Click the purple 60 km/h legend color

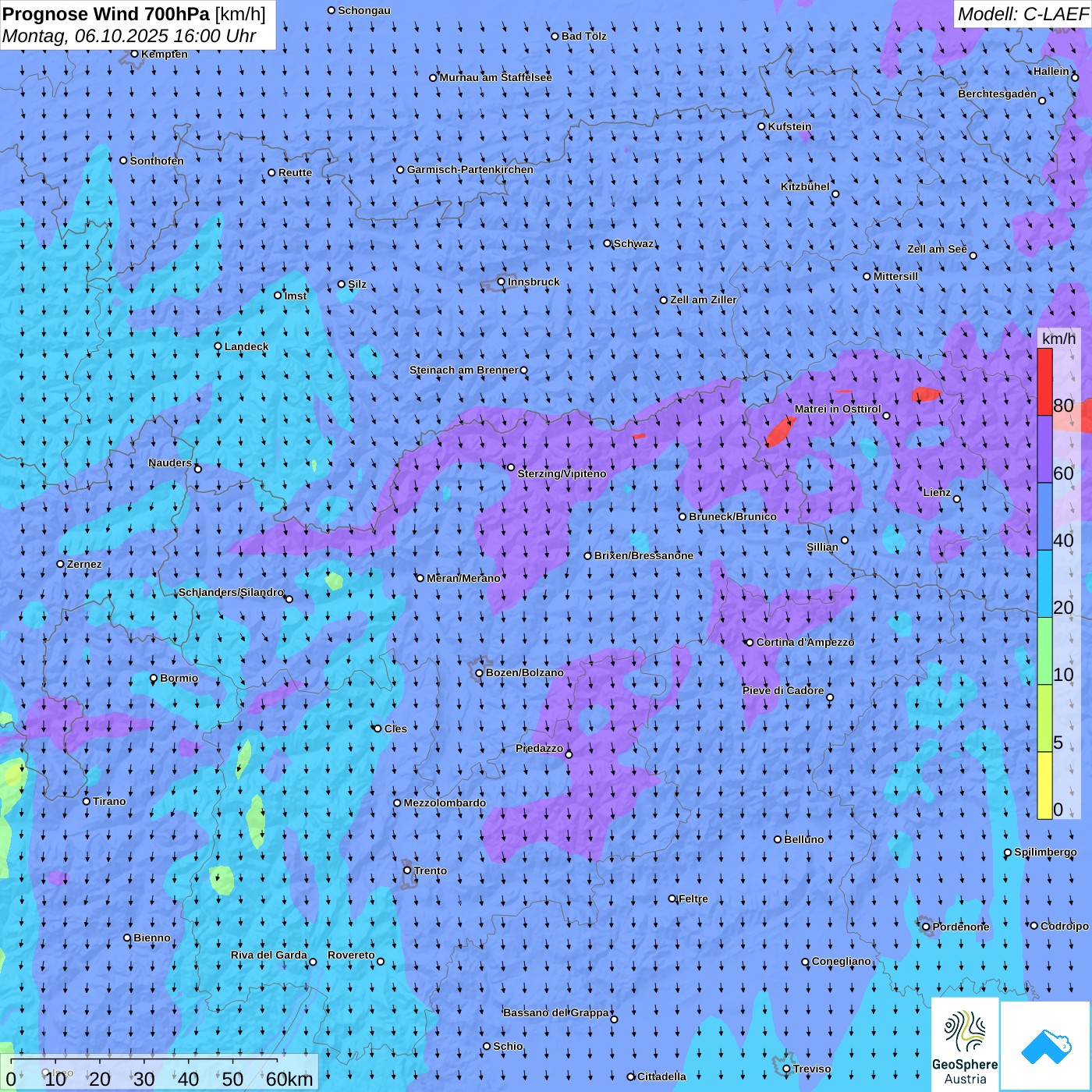pyautogui.click(x=1044, y=449)
